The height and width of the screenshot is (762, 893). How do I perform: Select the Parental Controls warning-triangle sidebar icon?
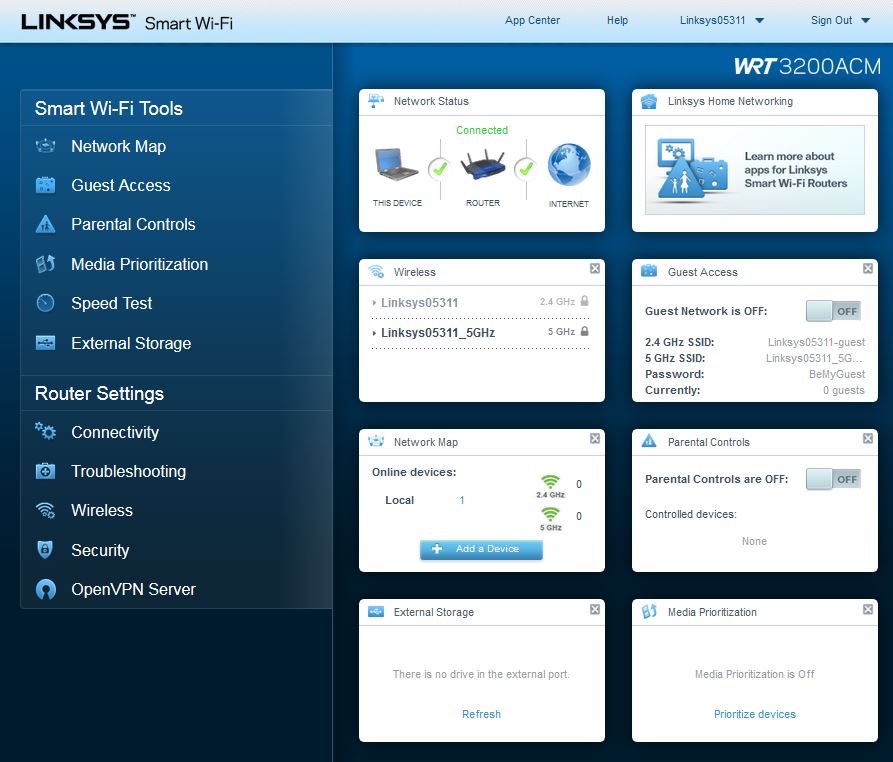(46, 224)
